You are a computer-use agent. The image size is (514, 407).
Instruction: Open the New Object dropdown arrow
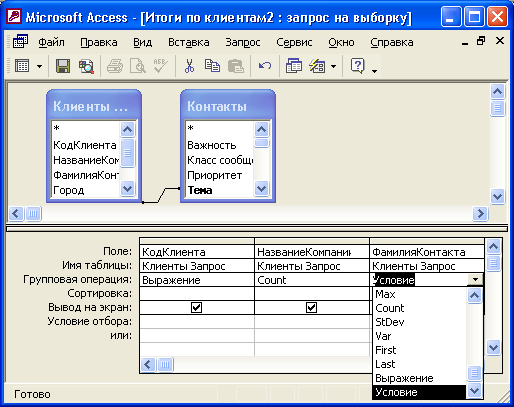tap(333, 66)
